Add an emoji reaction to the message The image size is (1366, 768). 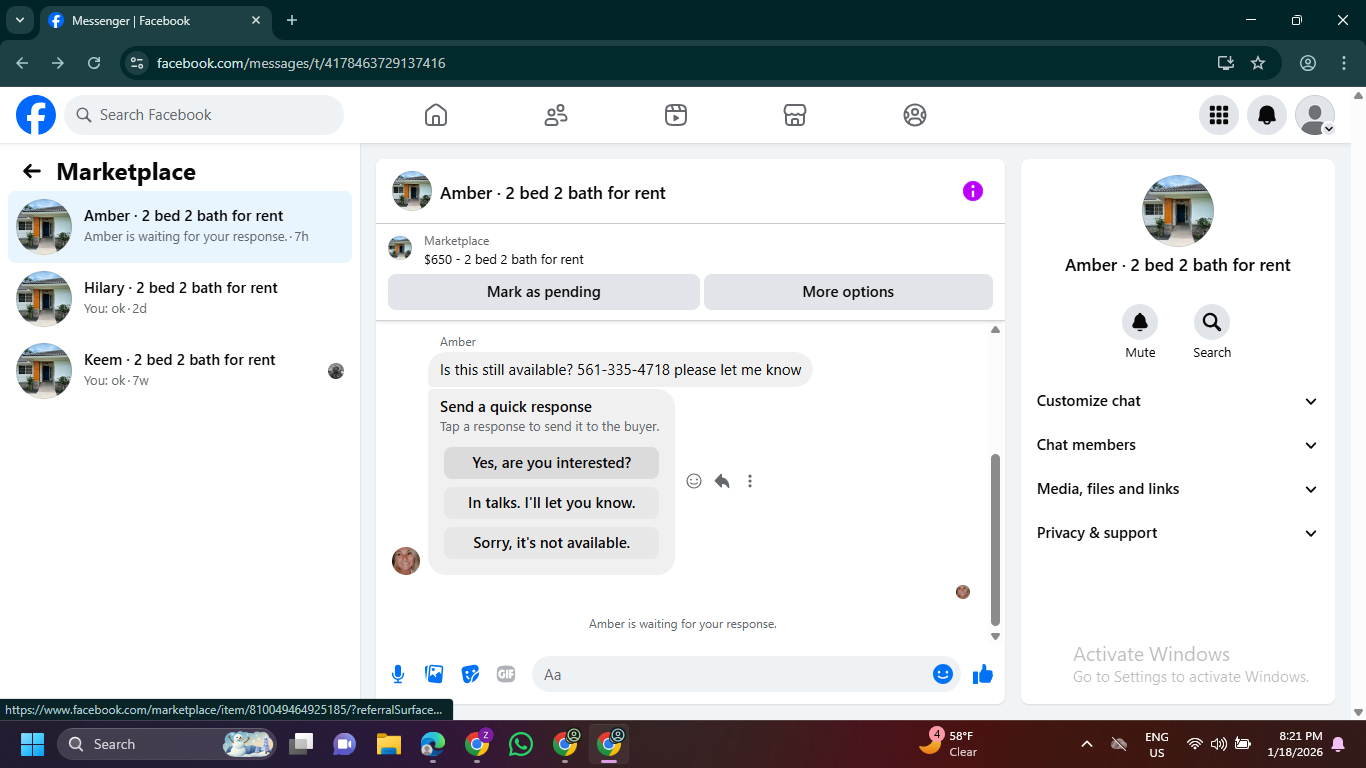pyautogui.click(x=694, y=481)
